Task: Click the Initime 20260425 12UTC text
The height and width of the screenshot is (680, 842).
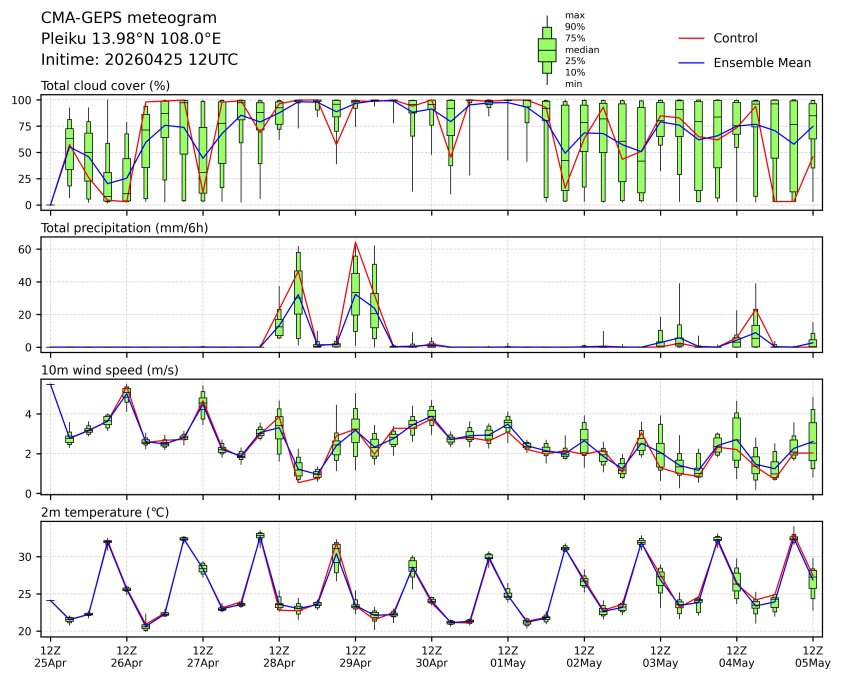Action: [139, 60]
